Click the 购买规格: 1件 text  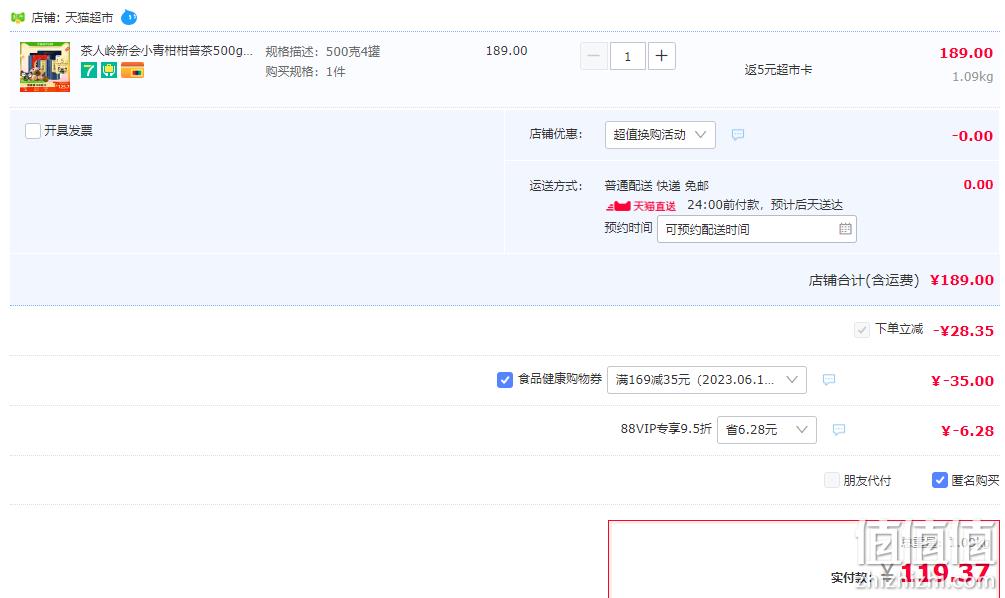(x=305, y=72)
